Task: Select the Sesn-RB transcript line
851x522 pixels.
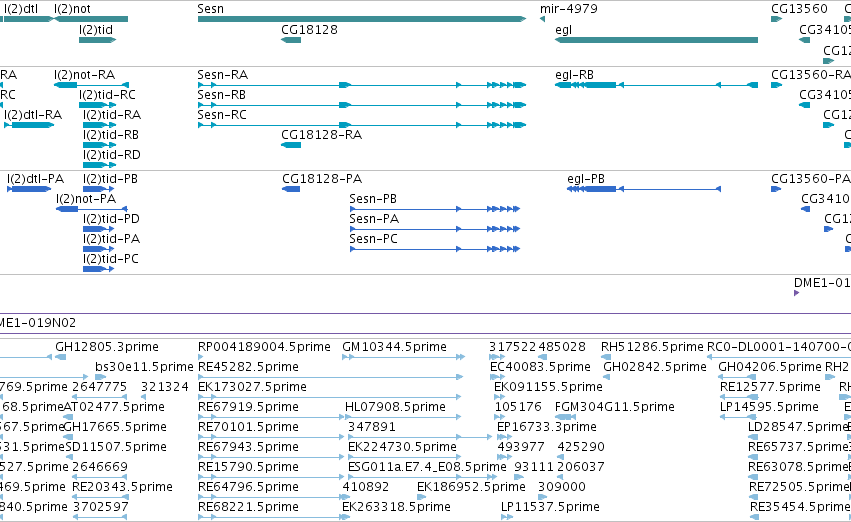Action: click(362, 105)
